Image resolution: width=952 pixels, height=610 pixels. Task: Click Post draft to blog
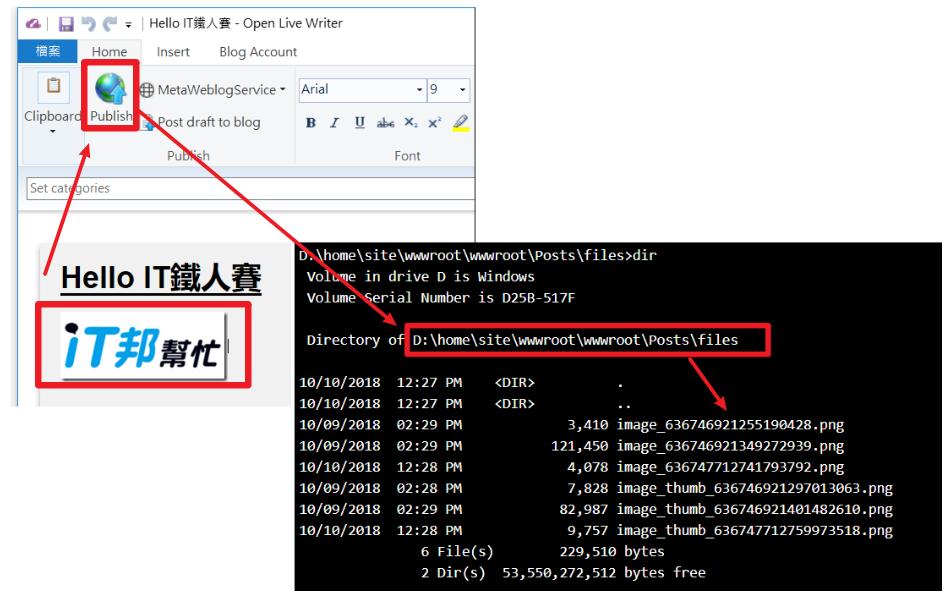point(202,122)
